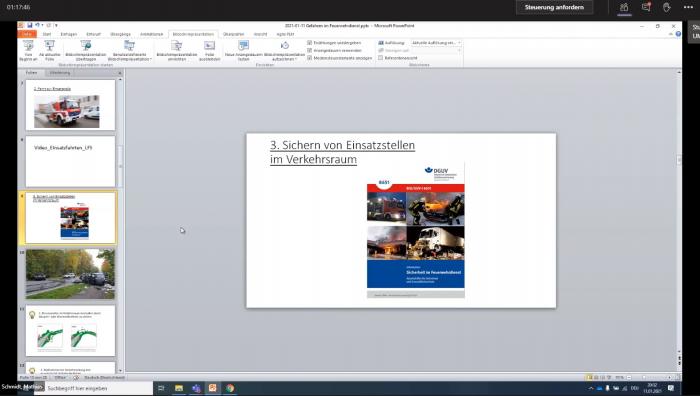Viewport: 700px width, 396px height.
Task: Enable 'Referentenansicht' checkbox
Action: coord(380,58)
